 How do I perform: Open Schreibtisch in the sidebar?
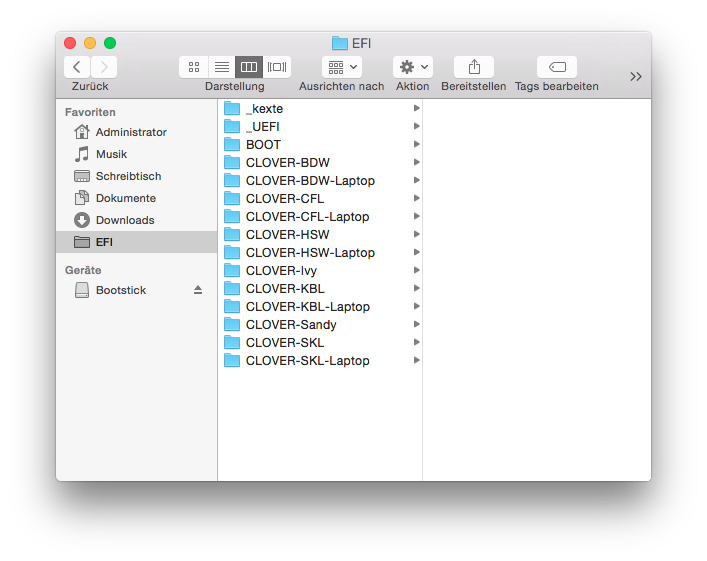(x=137, y=176)
